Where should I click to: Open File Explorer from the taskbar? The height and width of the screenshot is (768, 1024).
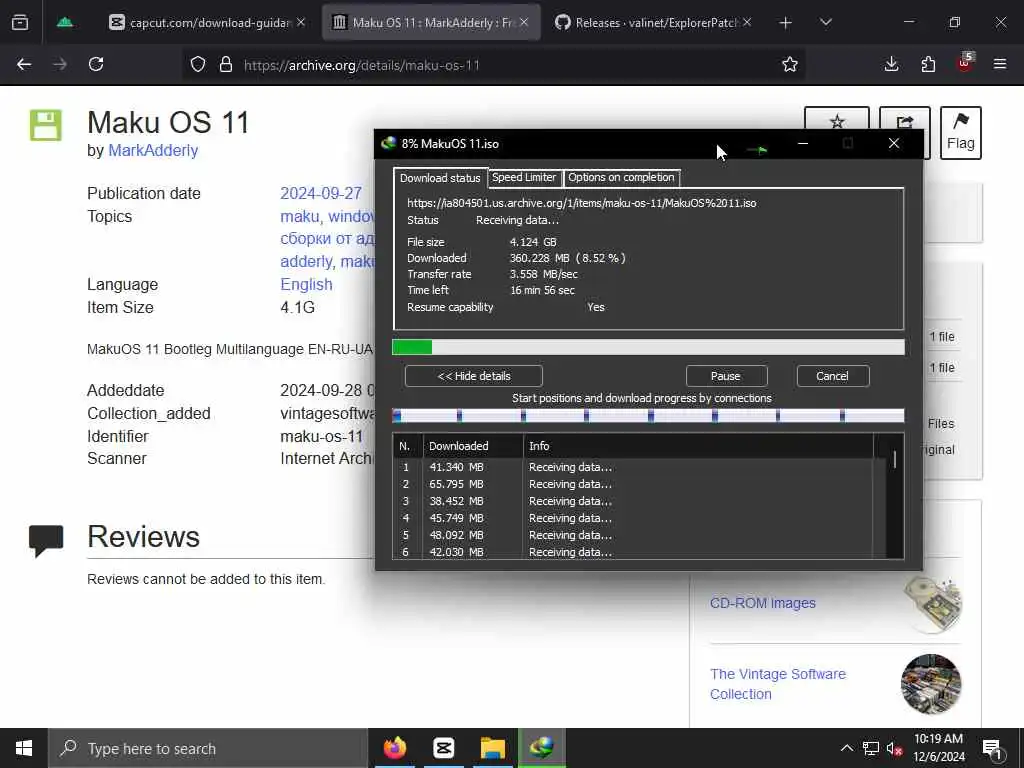493,748
